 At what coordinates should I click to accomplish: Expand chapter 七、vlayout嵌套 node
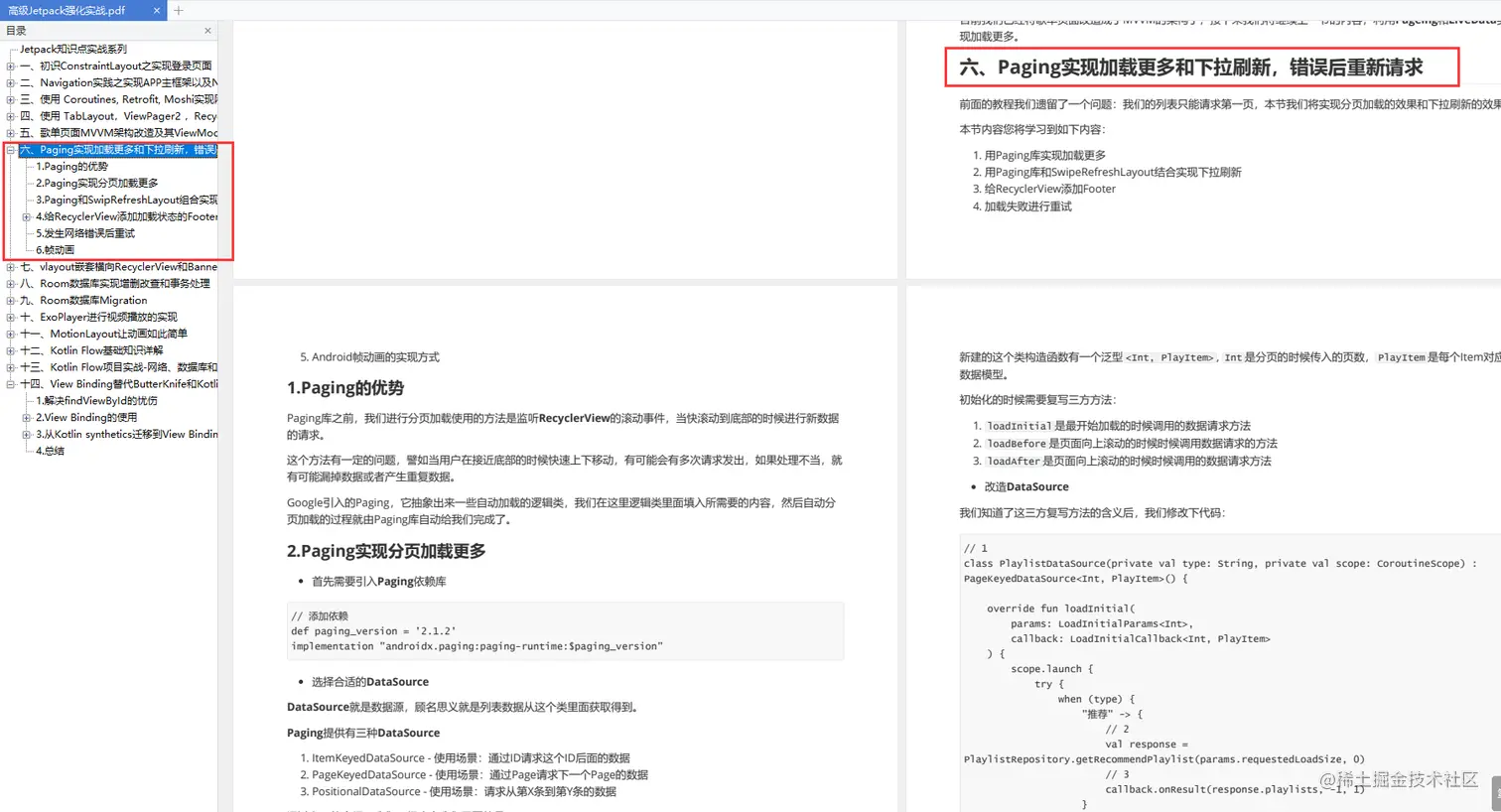point(11,267)
